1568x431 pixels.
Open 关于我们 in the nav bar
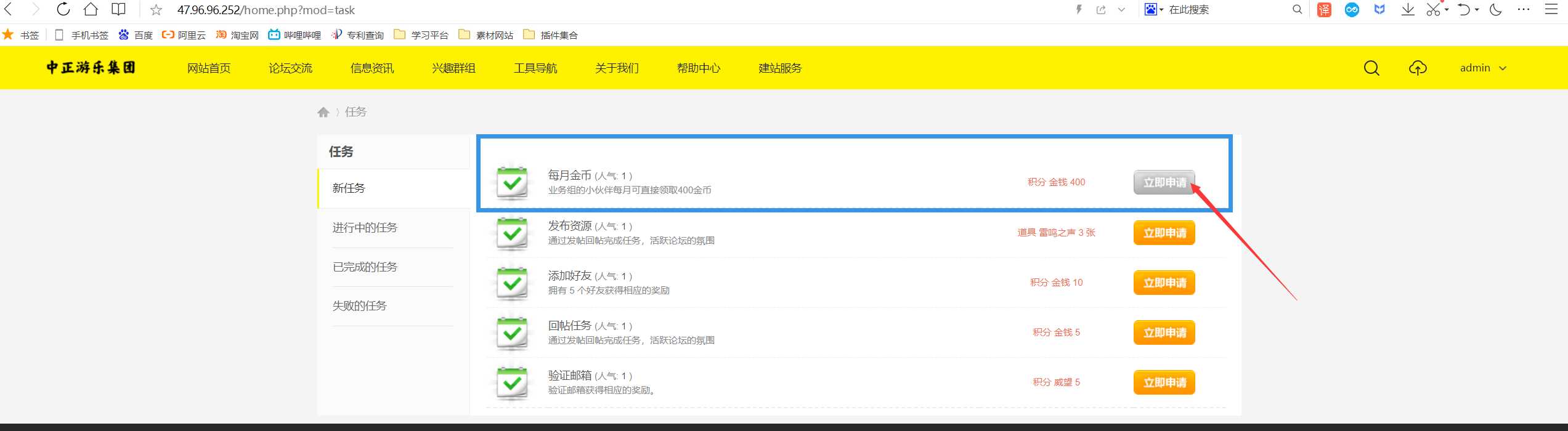pyautogui.click(x=617, y=68)
